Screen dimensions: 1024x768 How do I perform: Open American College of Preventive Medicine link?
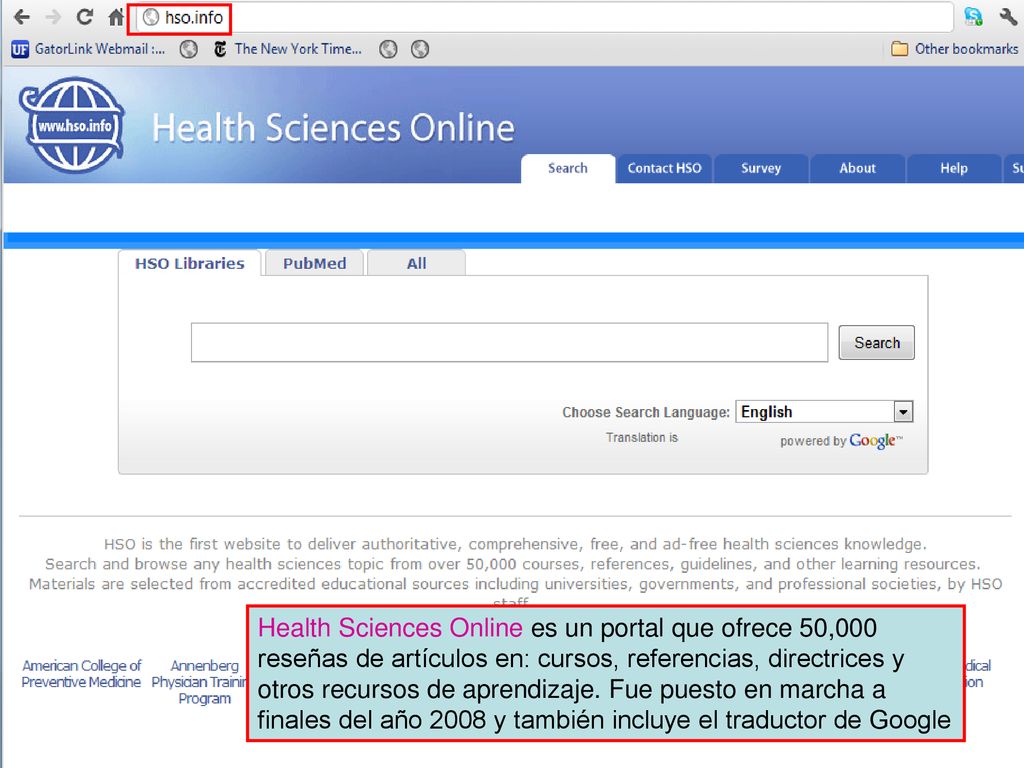(x=81, y=673)
